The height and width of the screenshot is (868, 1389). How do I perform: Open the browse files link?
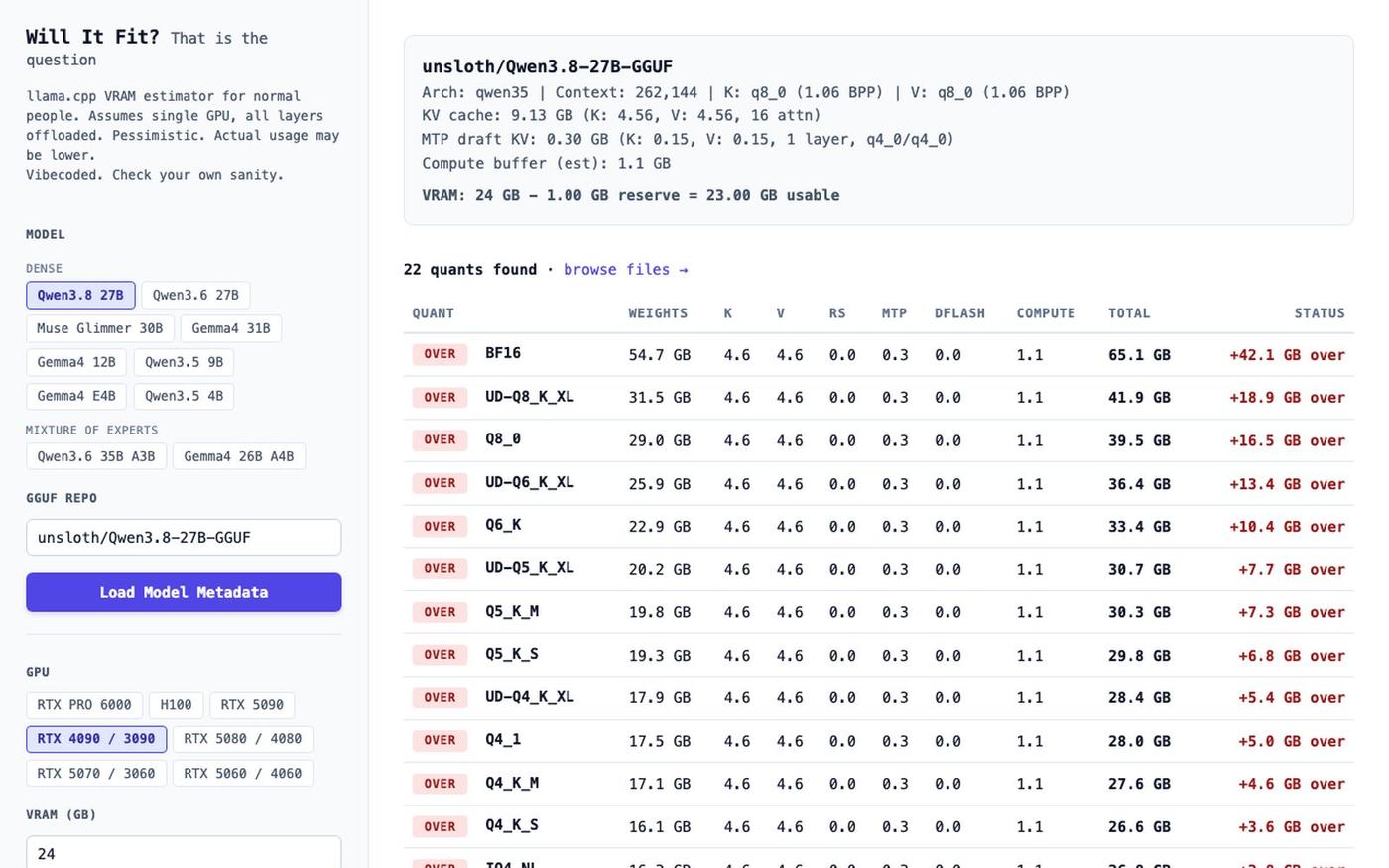click(626, 269)
